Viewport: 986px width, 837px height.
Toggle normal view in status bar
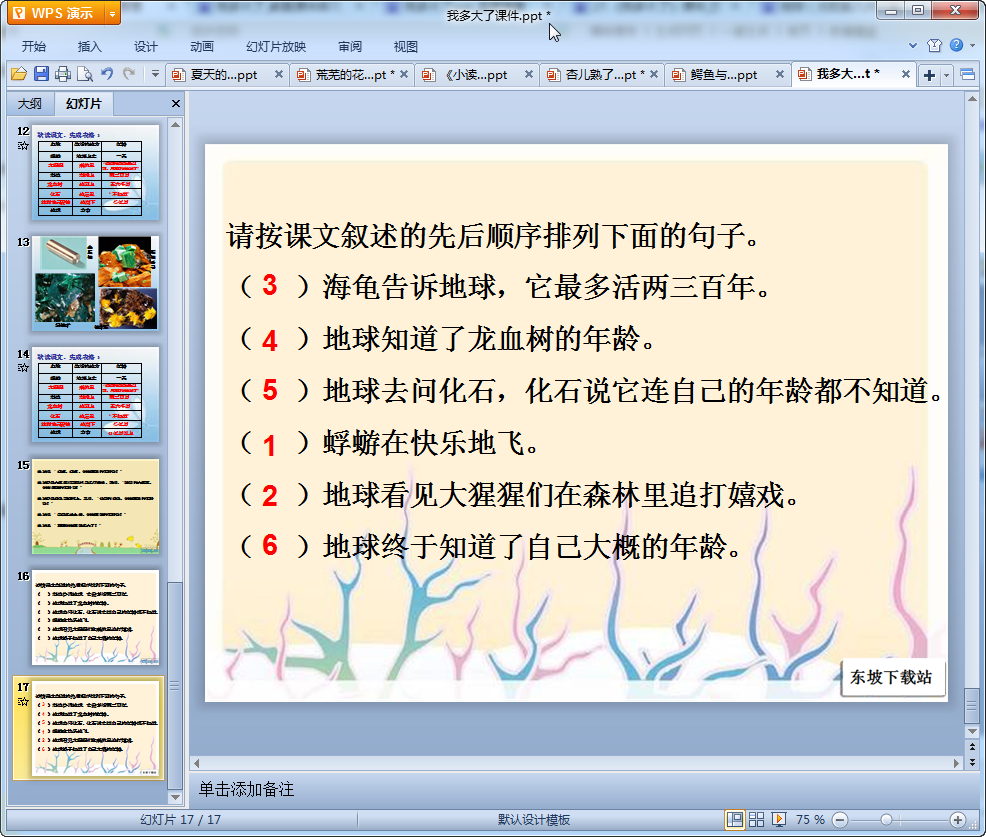tap(735, 819)
